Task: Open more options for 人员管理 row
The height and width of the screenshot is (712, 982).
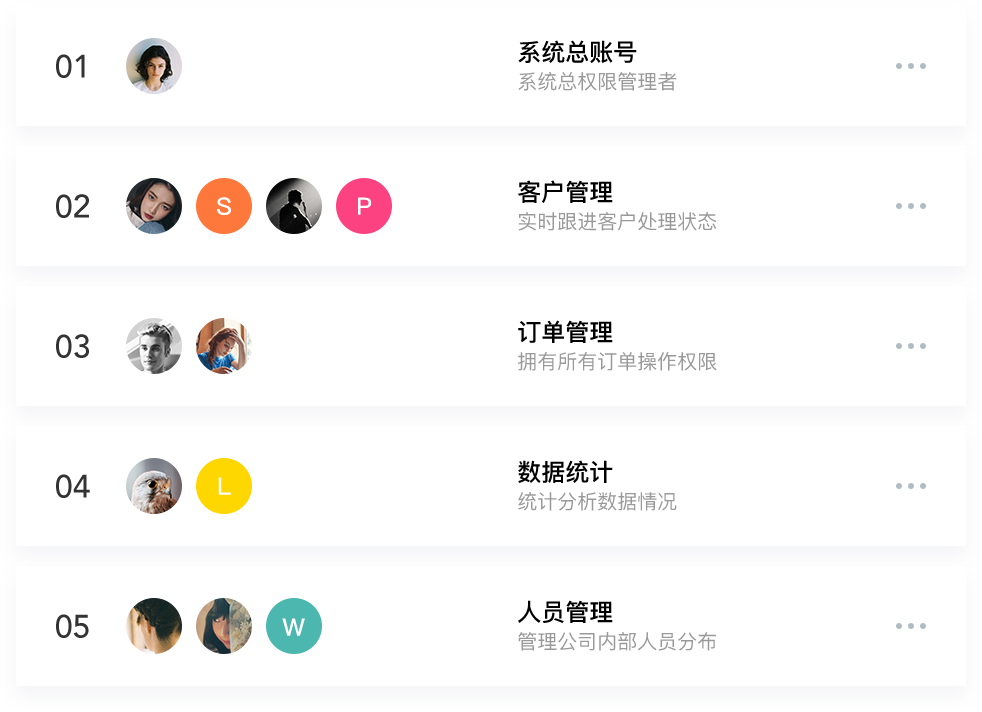Action: coord(910,626)
